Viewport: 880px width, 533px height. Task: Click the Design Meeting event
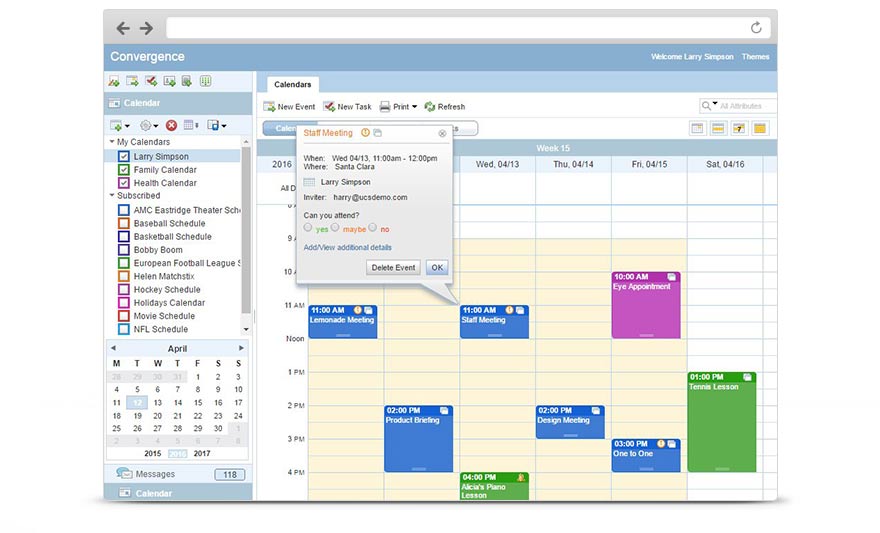(x=570, y=422)
